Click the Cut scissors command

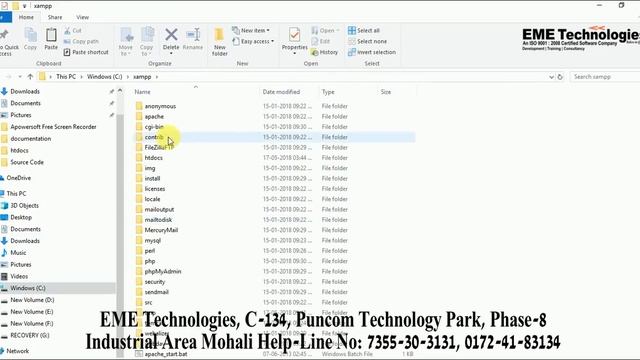[x=73, y=31]
